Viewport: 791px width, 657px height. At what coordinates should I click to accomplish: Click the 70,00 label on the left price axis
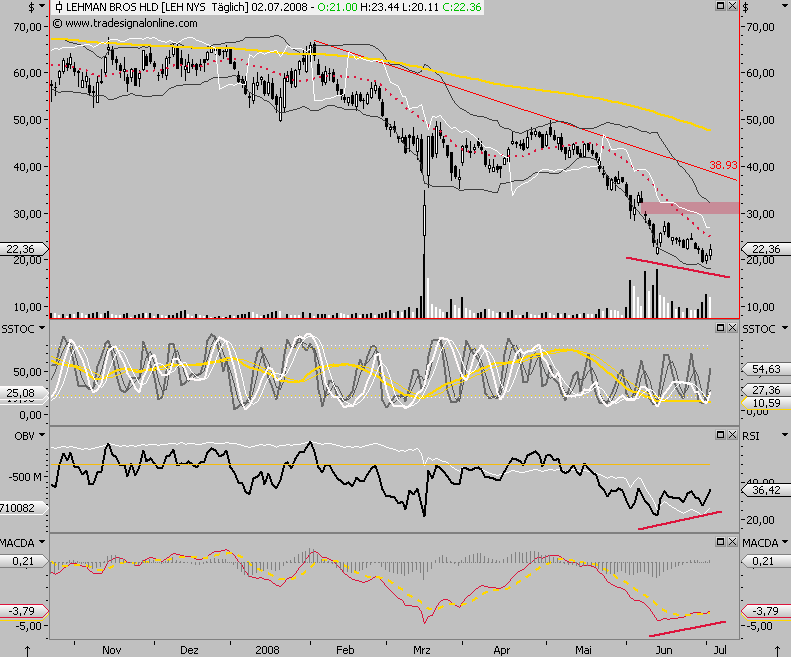coord(27,27)
